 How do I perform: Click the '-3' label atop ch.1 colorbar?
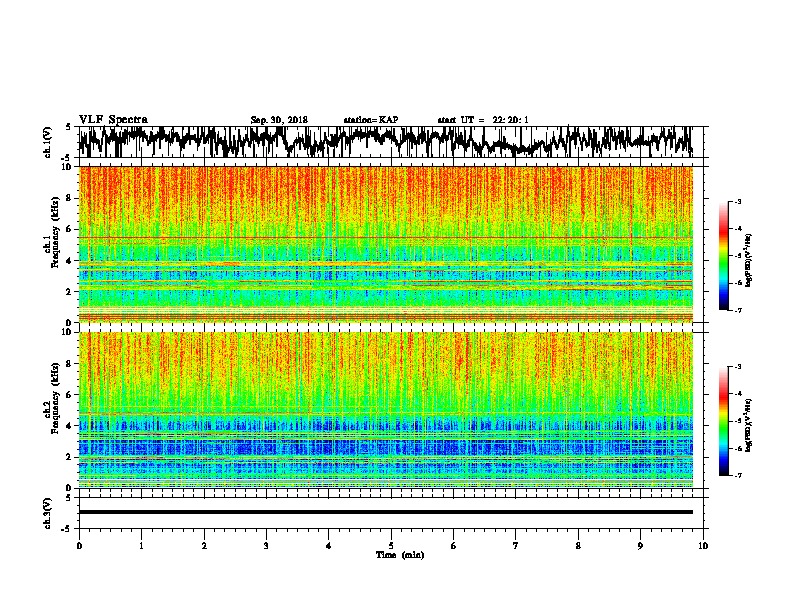(738, 201)
